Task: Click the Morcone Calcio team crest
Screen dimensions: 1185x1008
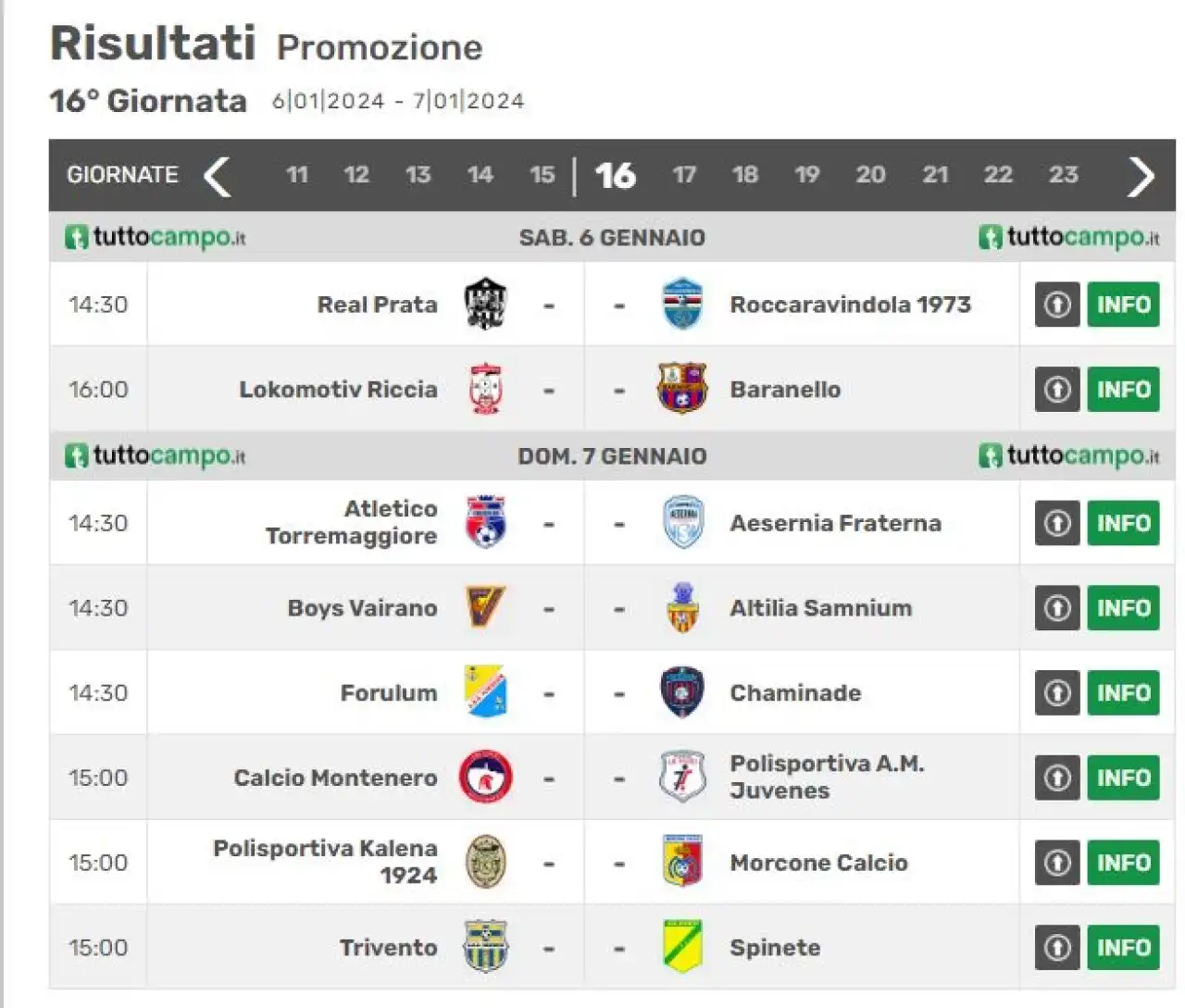Action: tap(682, 862)
